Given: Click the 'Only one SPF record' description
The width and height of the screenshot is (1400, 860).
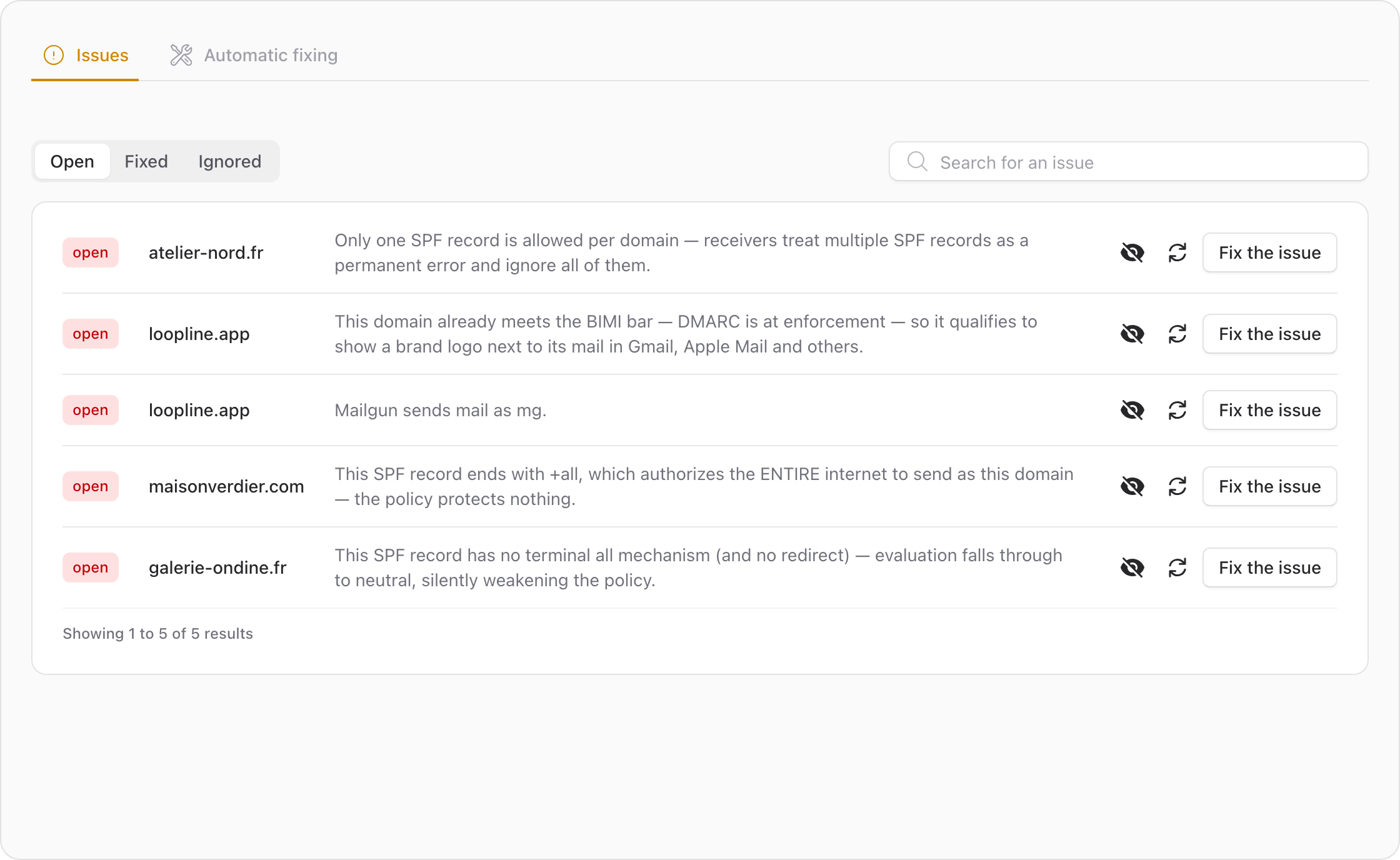Looking at the screenshot, I should pos(681,252).
